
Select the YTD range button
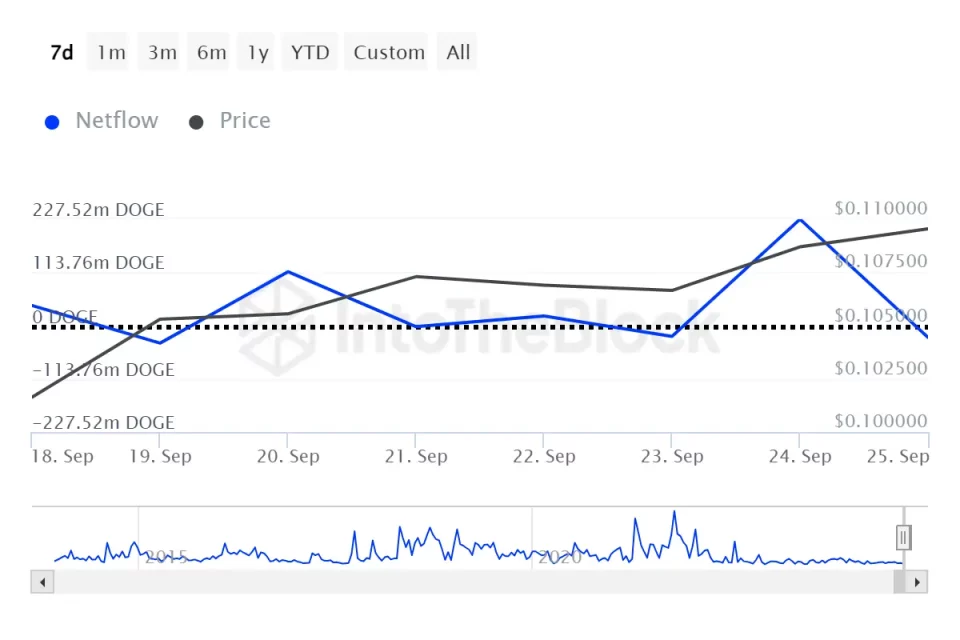(x=310, y=53)
